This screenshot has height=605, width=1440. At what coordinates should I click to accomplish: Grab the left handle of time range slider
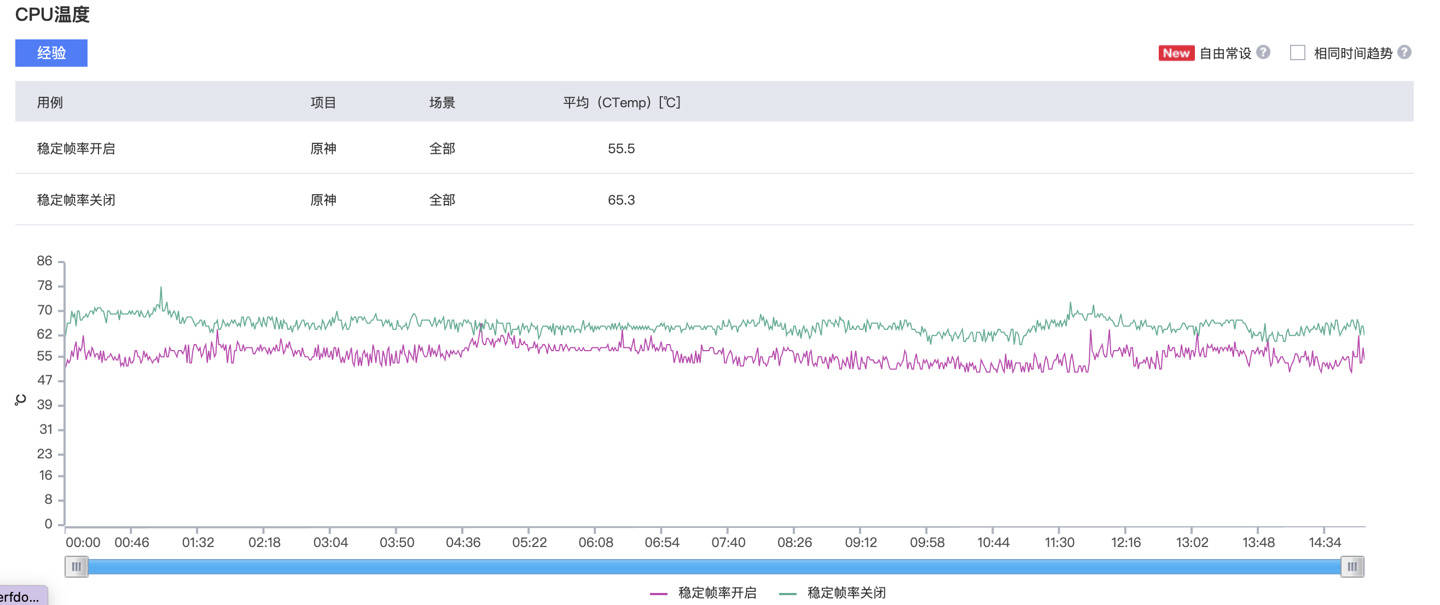click(76, 566)
